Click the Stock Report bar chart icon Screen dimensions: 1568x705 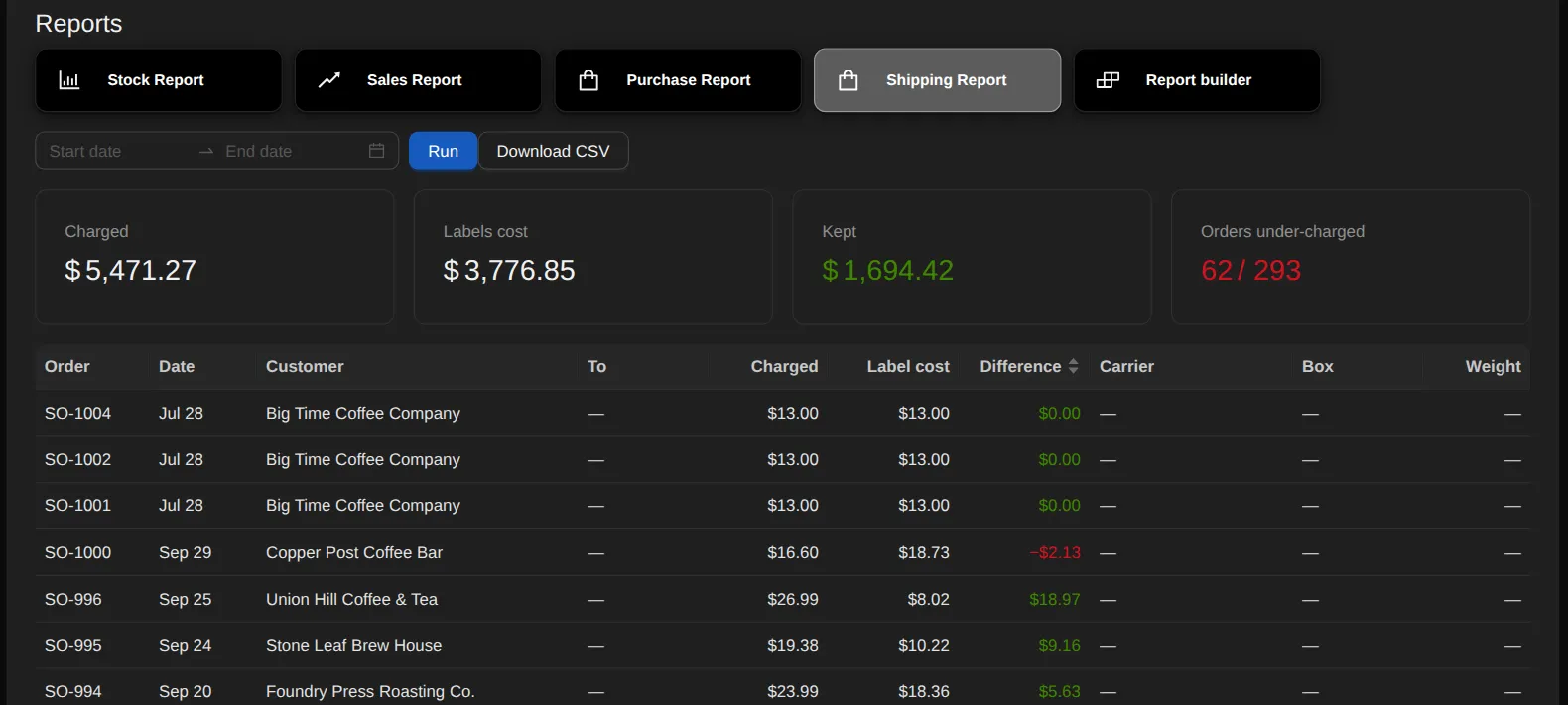(x=69, y=80)
